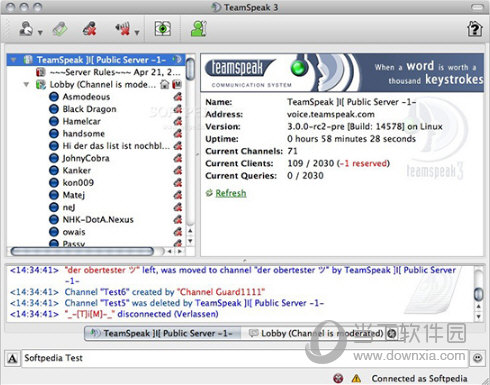
Task: Select user JohnyCobra
Action: 86,158
